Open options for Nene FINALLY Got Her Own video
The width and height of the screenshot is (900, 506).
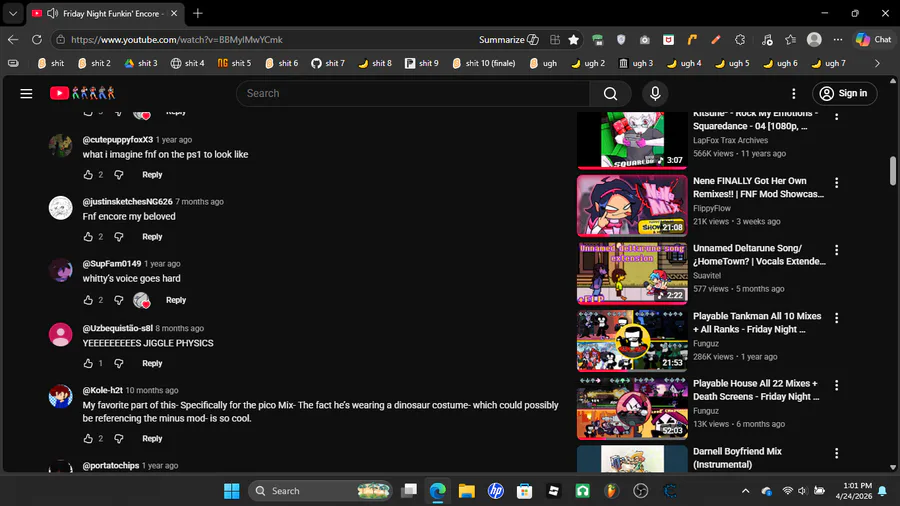[x=836, y=182]
